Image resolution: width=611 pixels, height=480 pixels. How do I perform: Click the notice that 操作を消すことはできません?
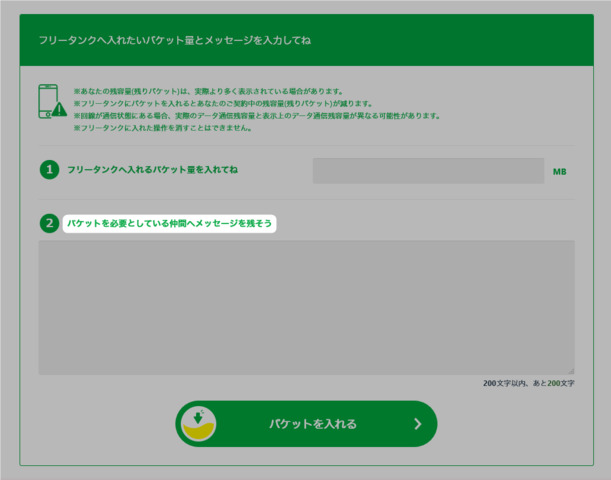tap(161, 127)
